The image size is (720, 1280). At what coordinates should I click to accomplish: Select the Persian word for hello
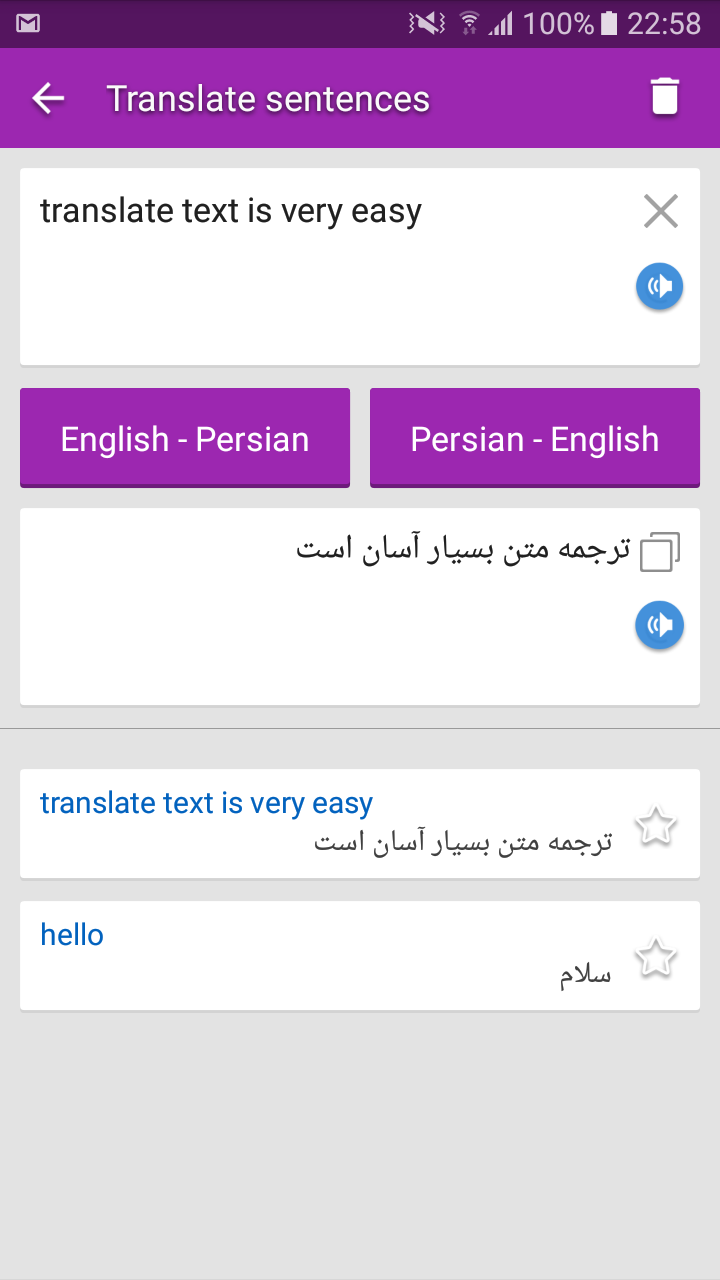585,974
